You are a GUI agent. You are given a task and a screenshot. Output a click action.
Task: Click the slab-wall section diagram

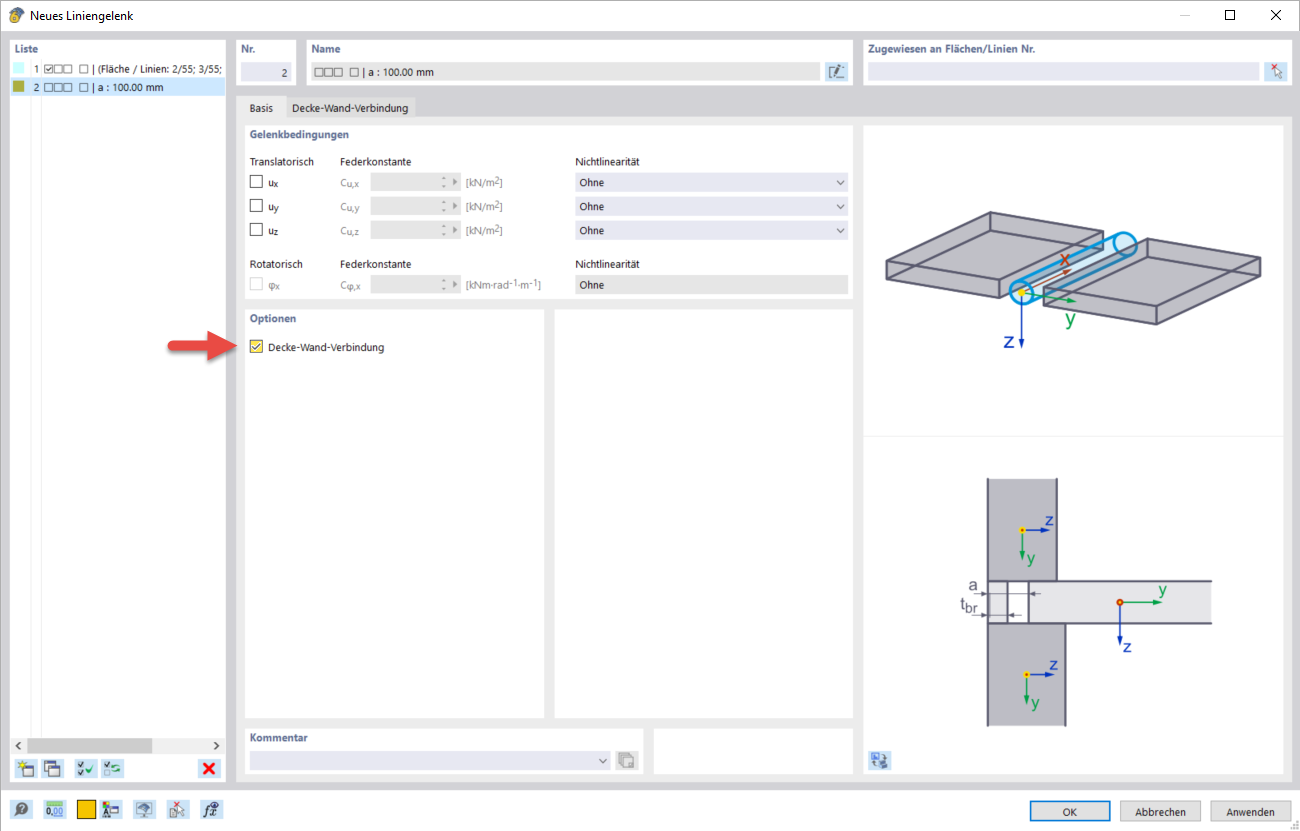1085,603
